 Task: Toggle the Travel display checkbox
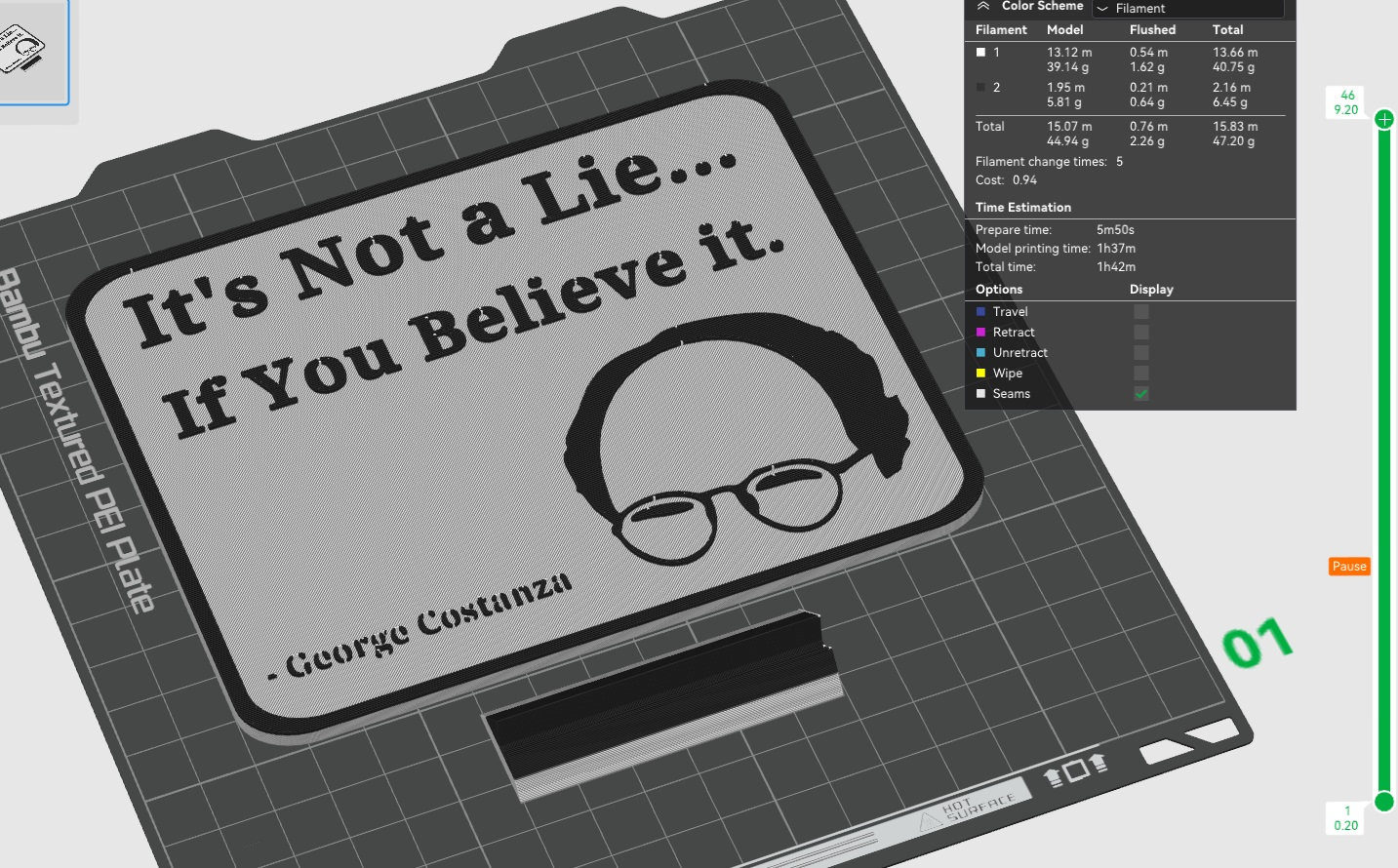point(1141,312)
